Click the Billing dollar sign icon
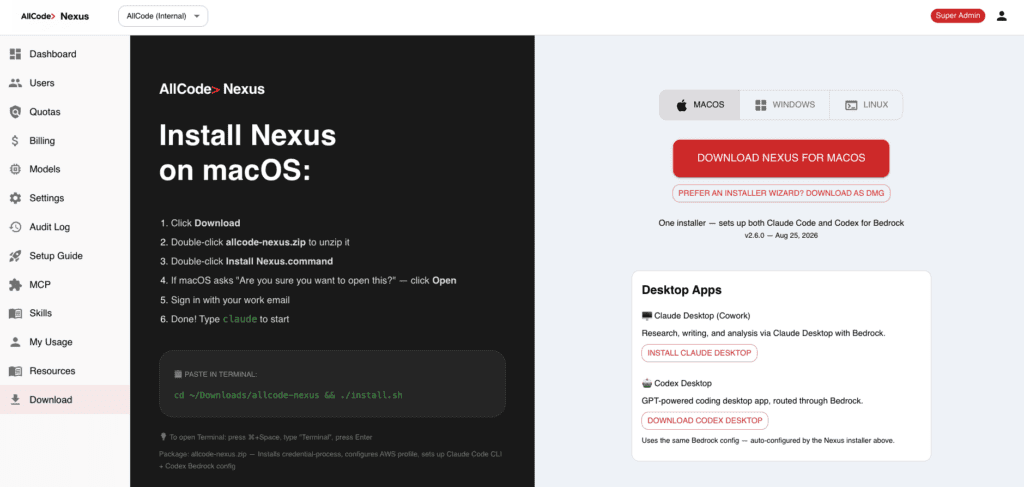1024x487 pixels. pos(16,140)
